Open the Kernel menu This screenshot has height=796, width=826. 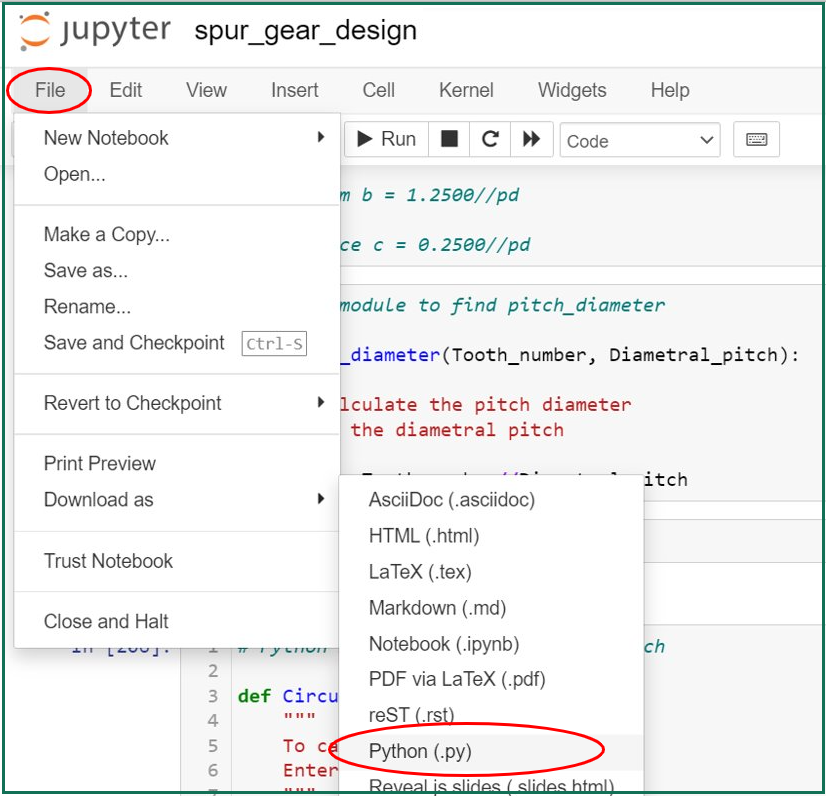click(x=466, y=90)
